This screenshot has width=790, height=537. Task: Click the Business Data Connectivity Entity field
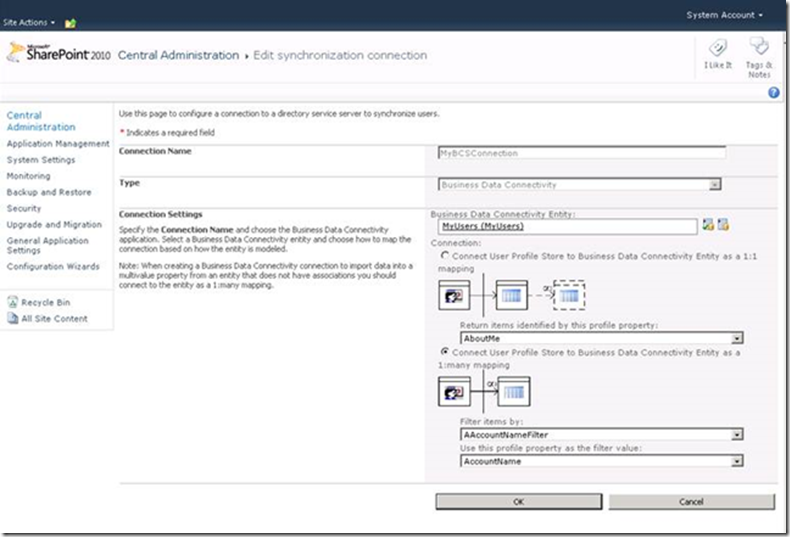click(568, 227)
